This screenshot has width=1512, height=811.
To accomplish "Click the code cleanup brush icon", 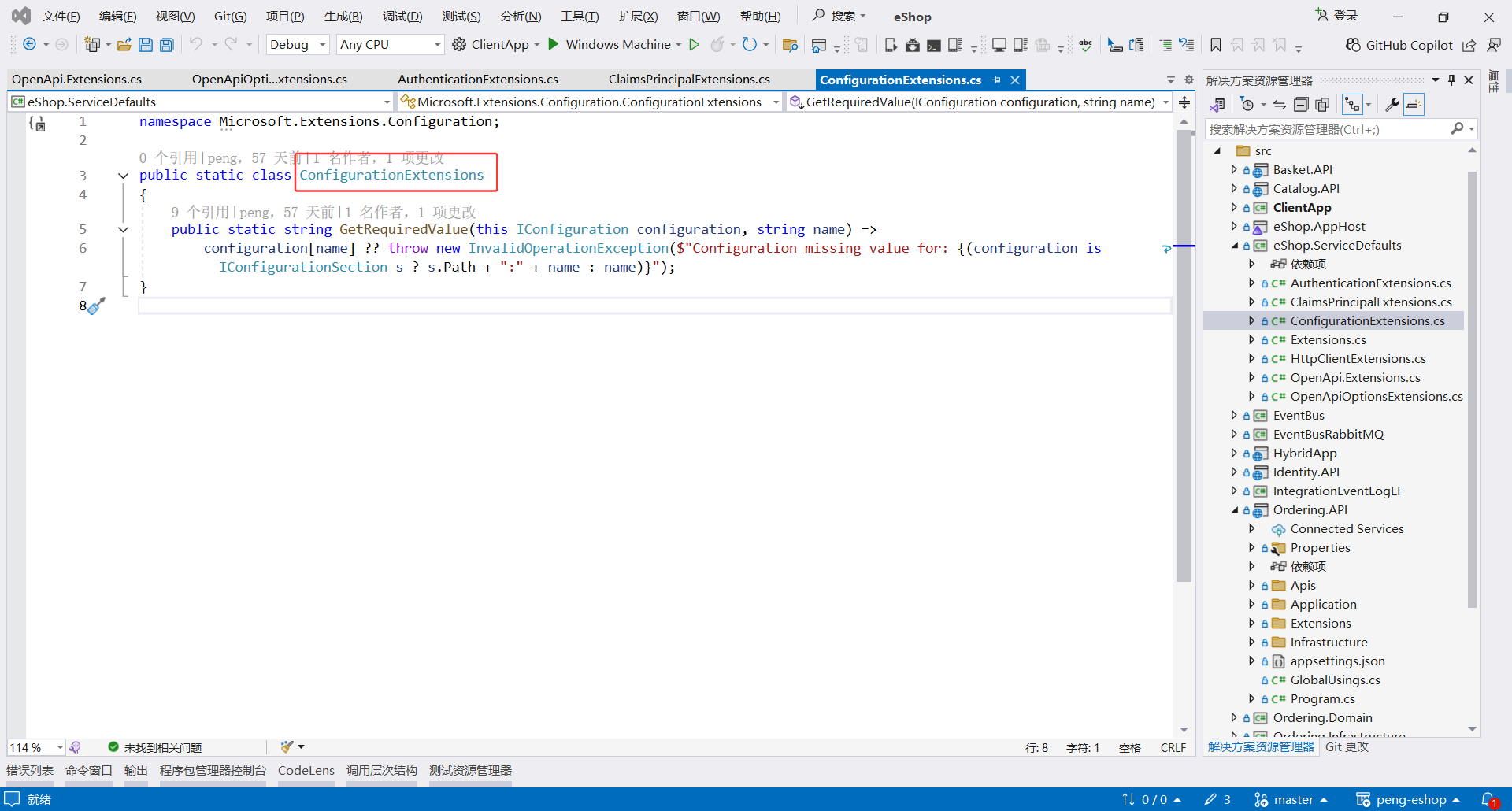I will pos(287,747).
